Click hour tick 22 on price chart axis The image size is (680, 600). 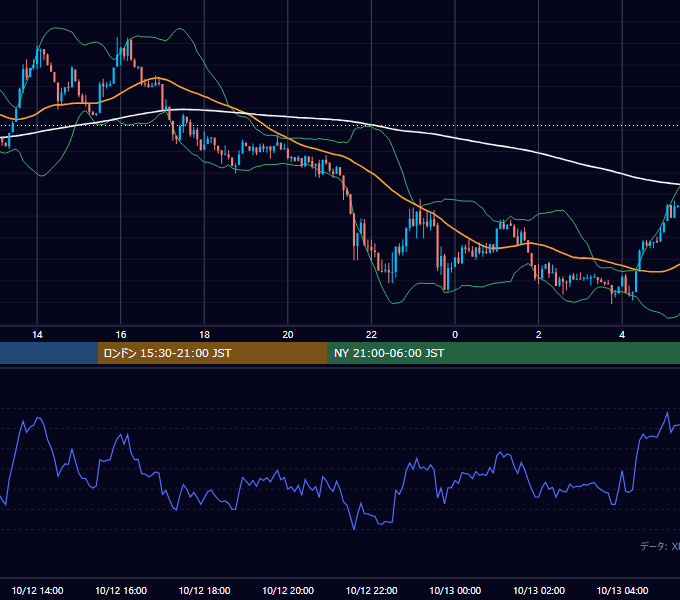click(371, 335)
